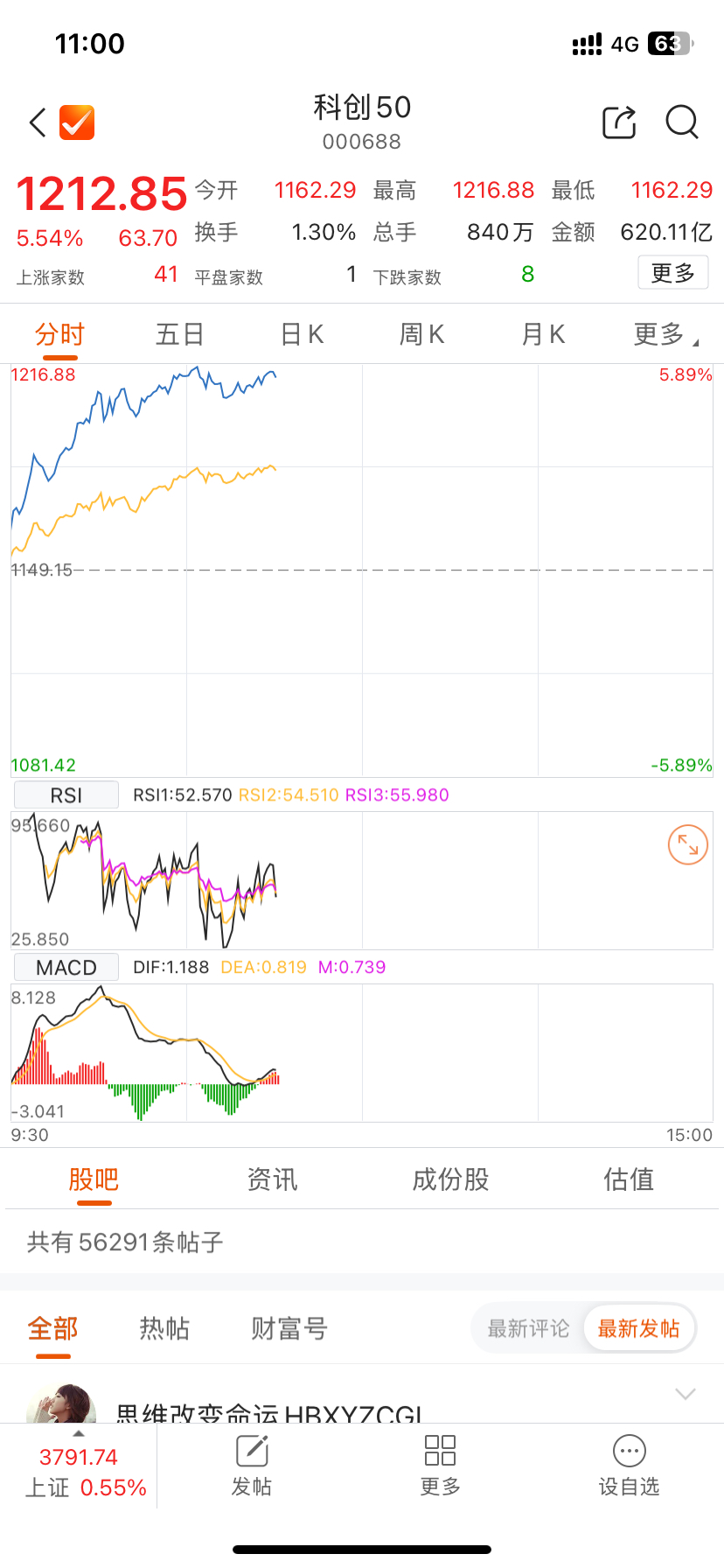Open search with the magnifier icon
This screenshot has height=1568, width=724.
click(x=682, y=123)
